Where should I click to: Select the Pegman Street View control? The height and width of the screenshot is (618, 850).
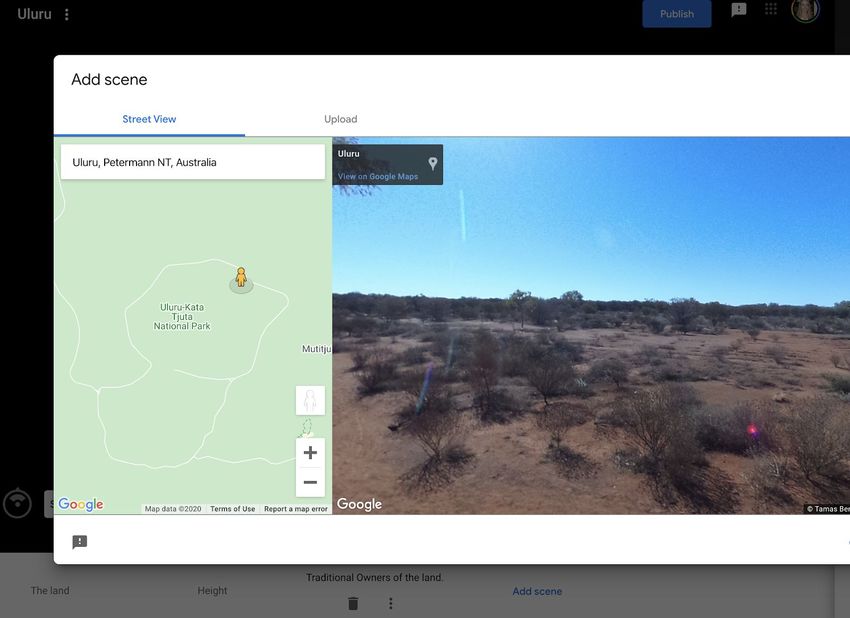coord(310,401)
